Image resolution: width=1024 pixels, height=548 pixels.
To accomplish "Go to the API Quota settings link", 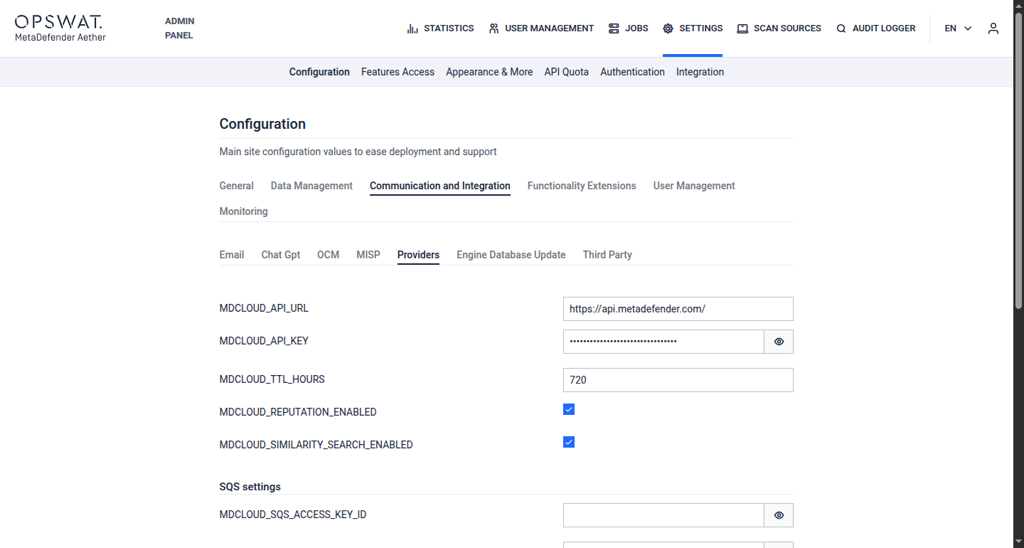I will [x=566, y=72].
